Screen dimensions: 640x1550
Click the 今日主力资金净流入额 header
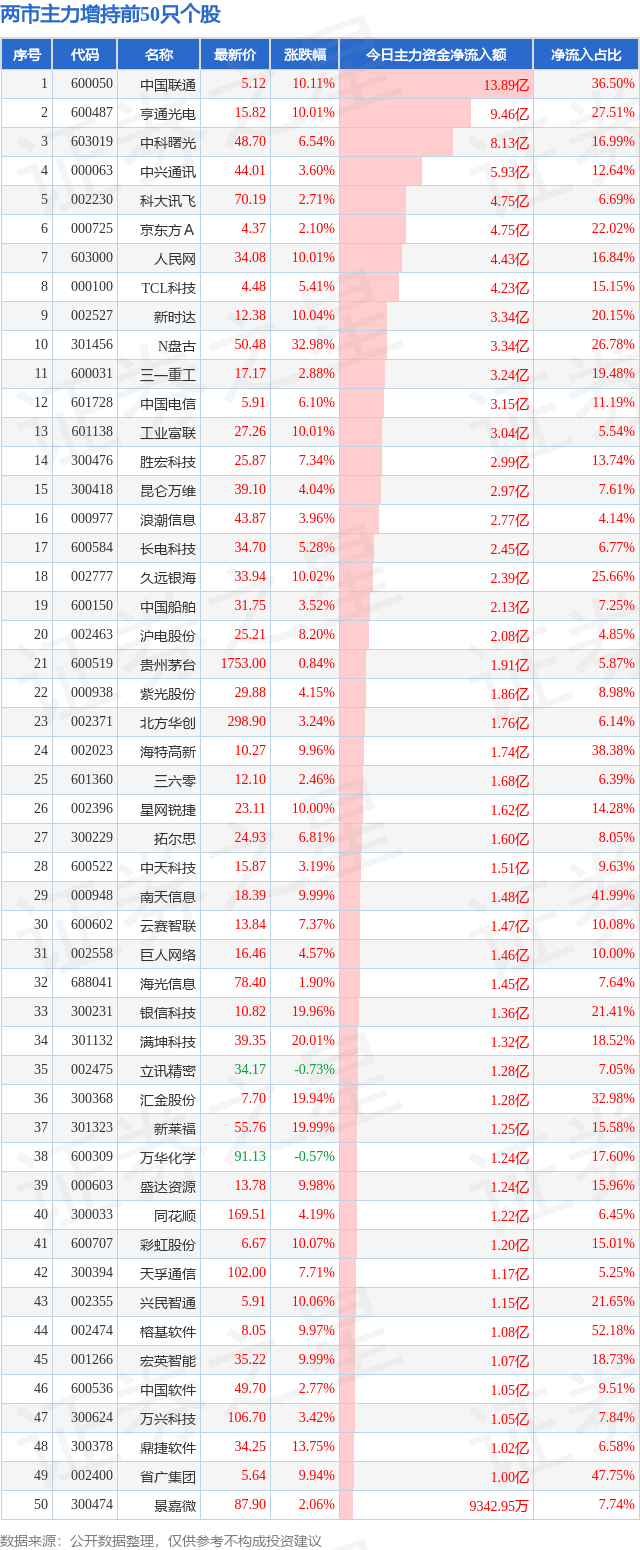pos(436,55)
